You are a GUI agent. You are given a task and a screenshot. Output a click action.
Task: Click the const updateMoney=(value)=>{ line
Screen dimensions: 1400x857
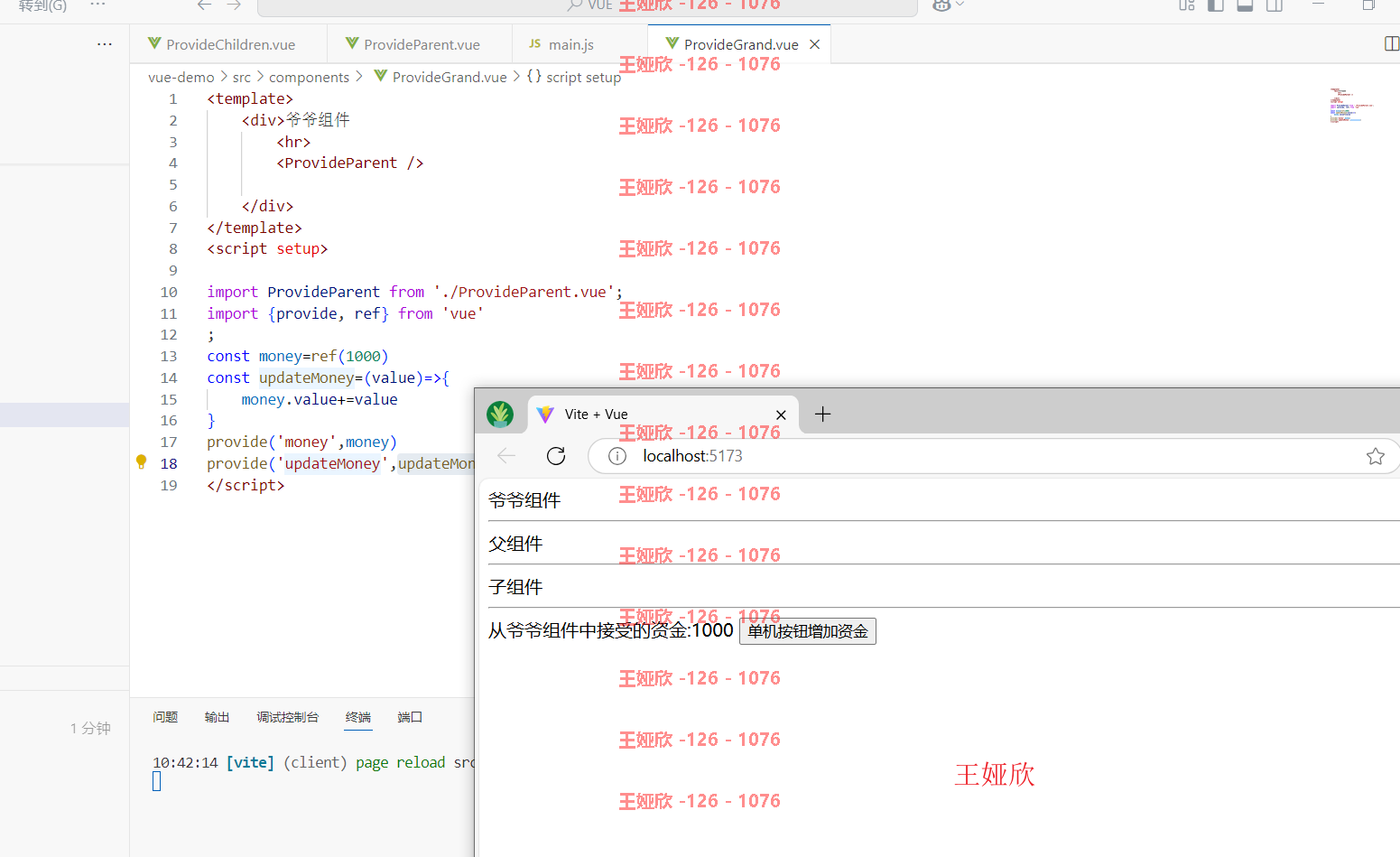[328, 377]
